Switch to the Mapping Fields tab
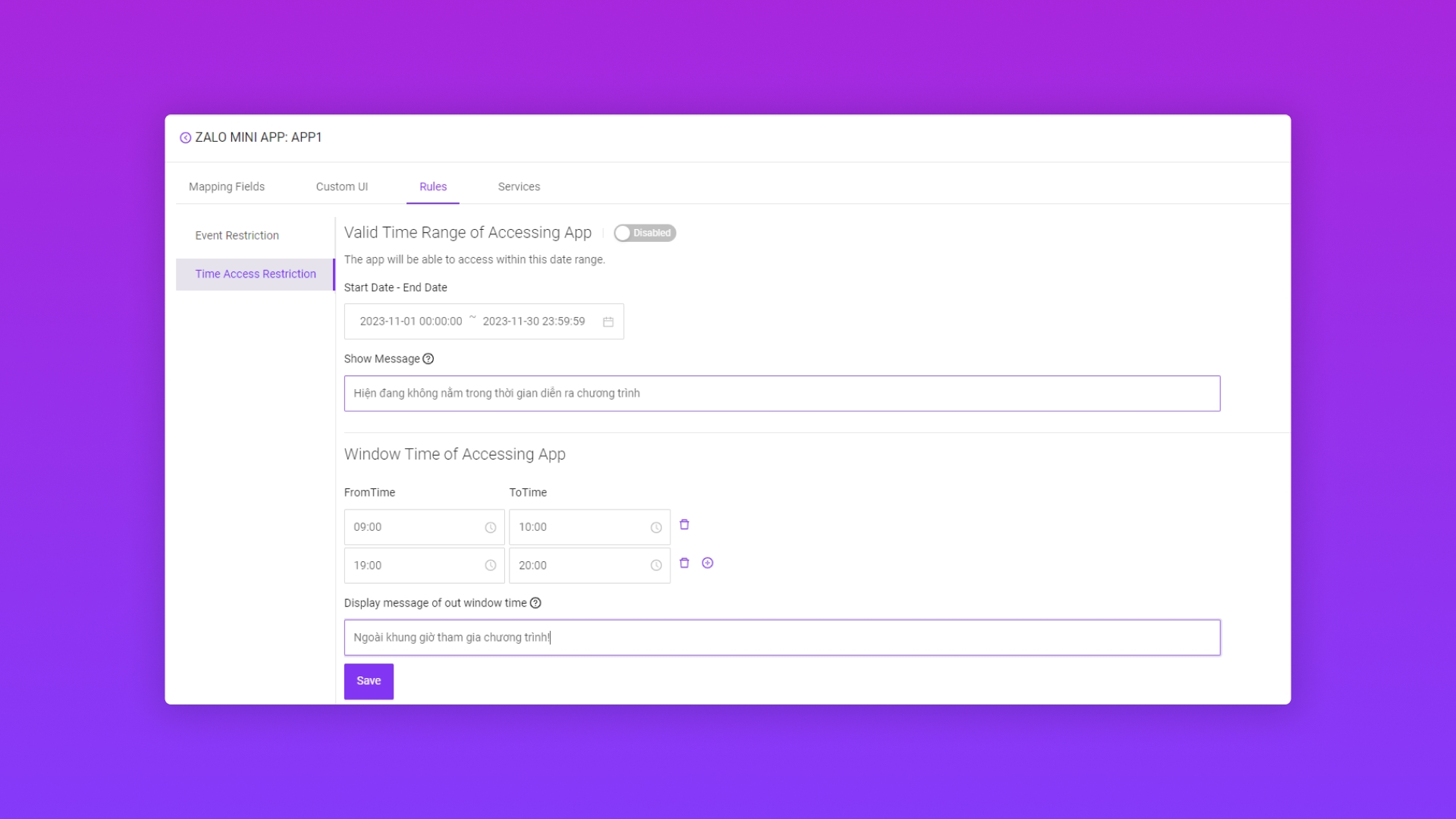The height and width of the screenshot is (819, 1456). click(x=227, y=187)
